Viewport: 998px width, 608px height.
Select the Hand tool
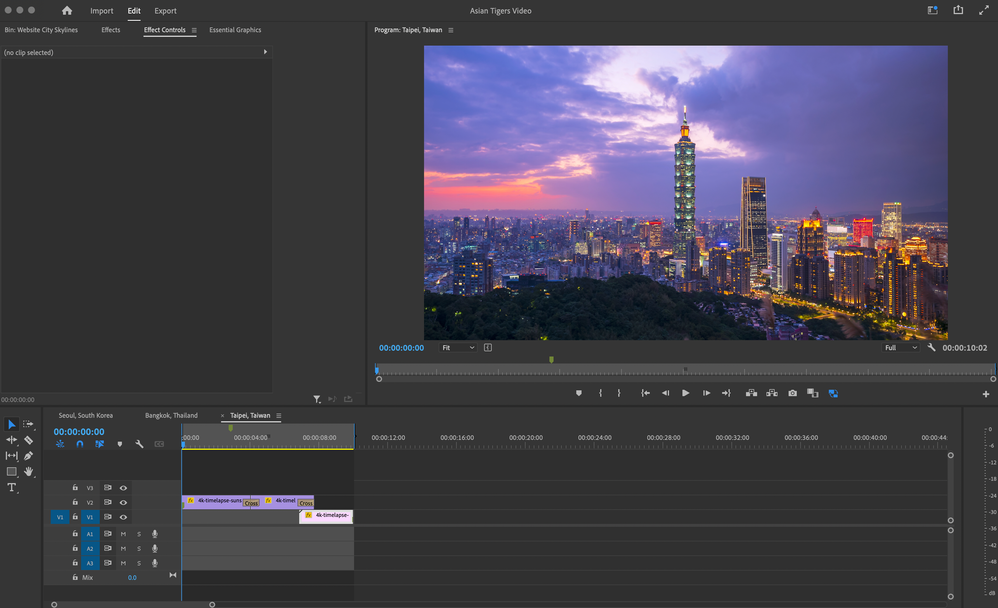tap(29, 471)
